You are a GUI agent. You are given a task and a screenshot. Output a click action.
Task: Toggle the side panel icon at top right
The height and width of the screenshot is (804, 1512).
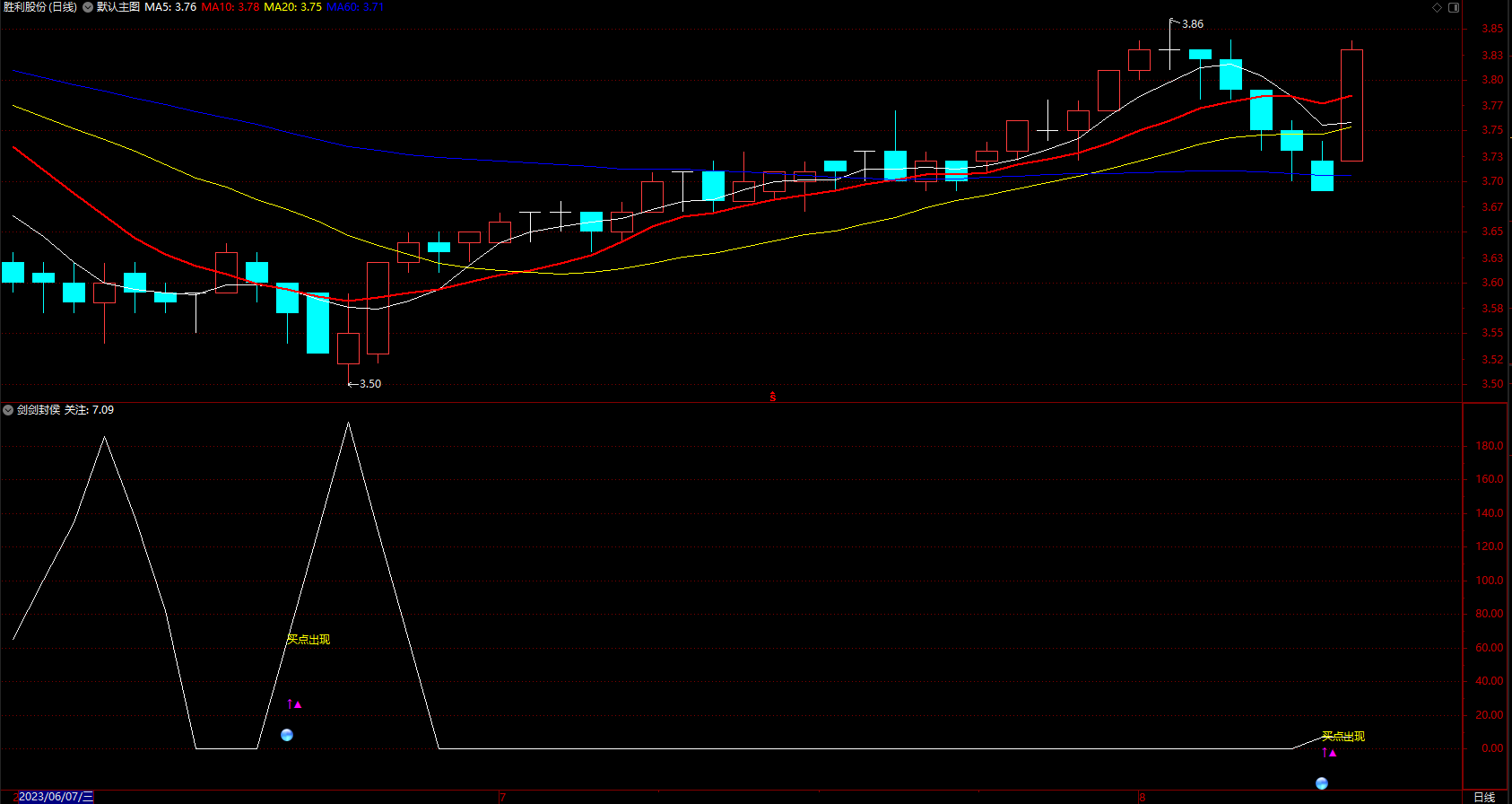point(1454,7)
